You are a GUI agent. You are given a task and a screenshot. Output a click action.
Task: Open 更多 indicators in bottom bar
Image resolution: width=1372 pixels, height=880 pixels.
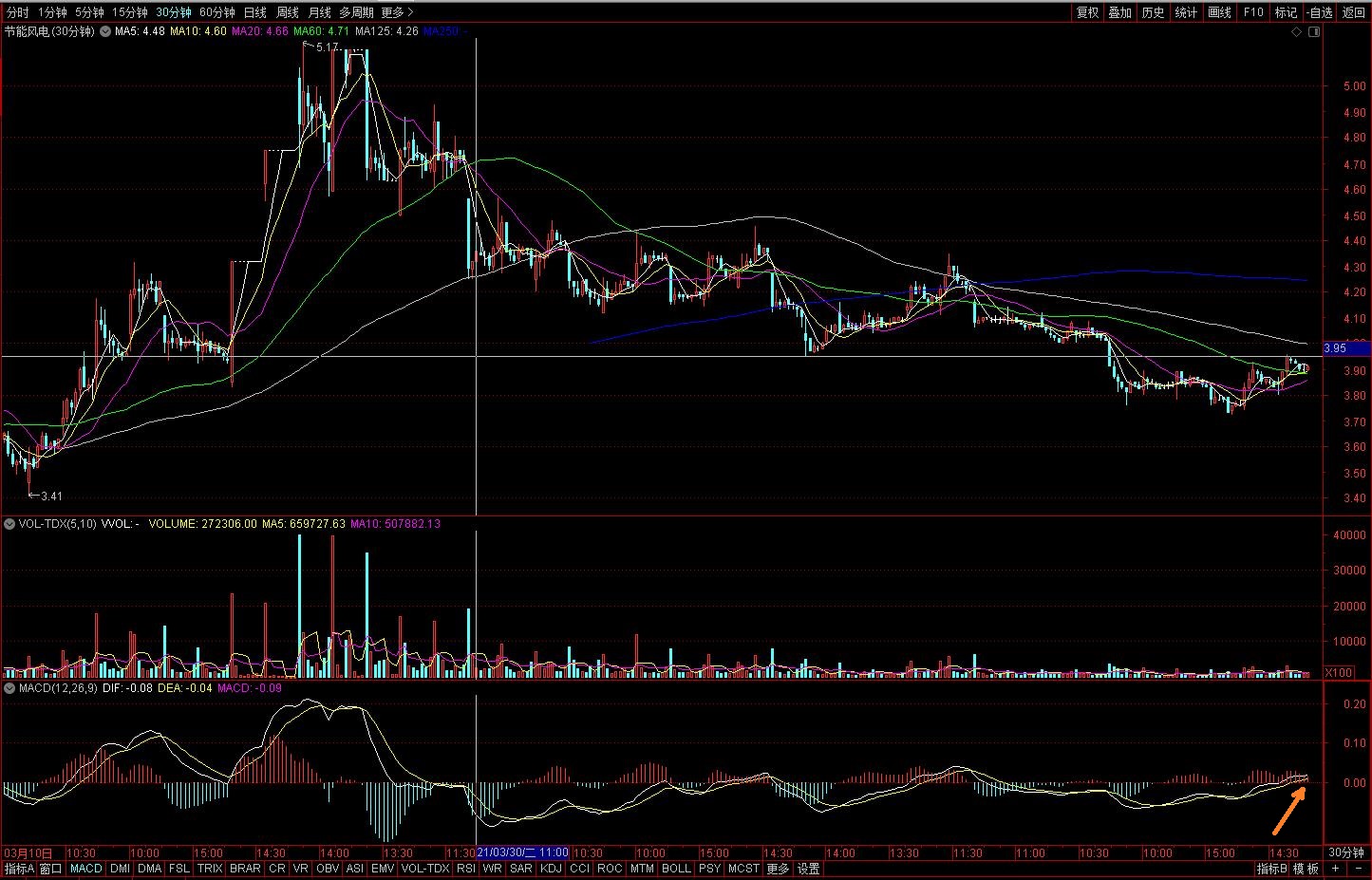(778, 869)
